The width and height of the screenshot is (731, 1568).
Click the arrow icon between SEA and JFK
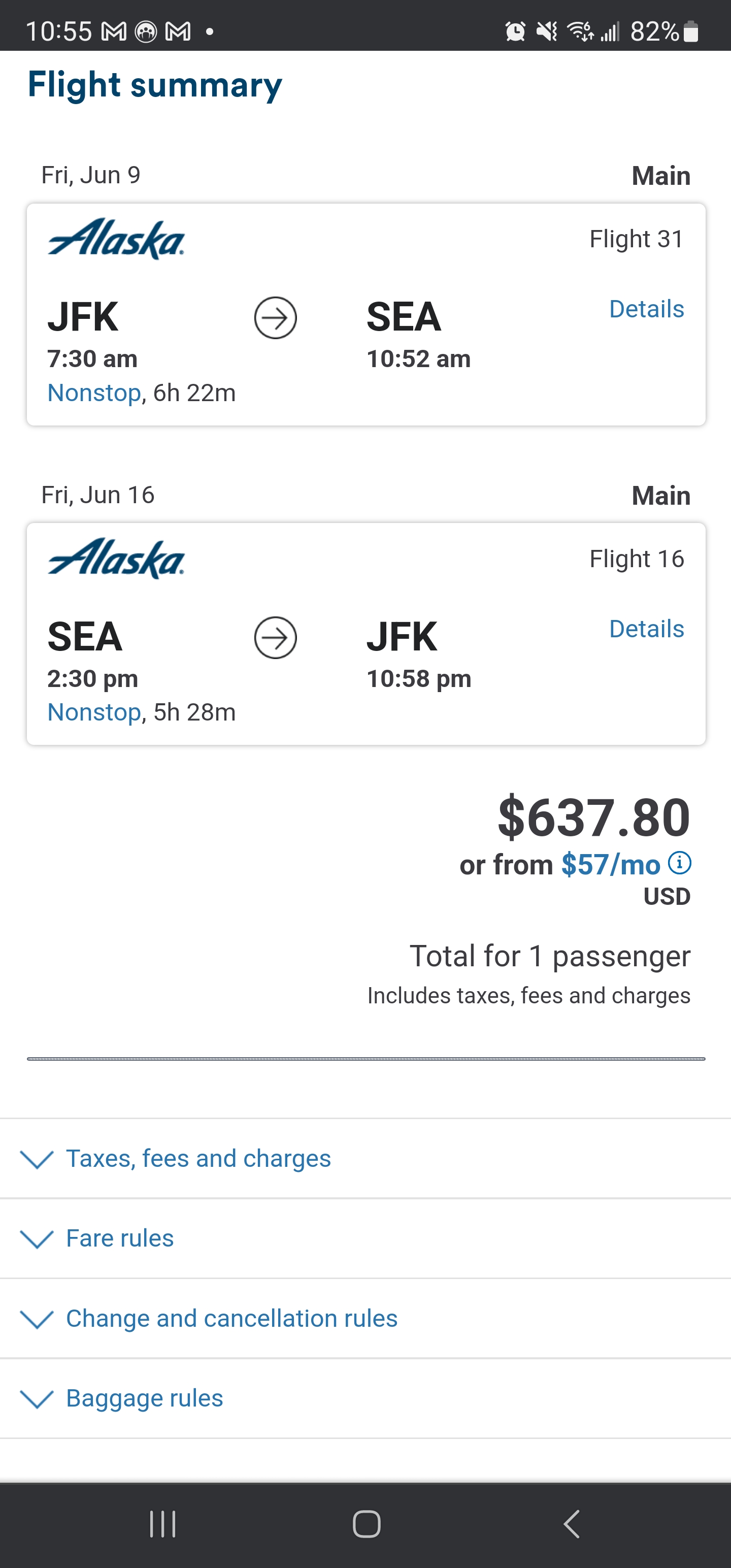275,637
